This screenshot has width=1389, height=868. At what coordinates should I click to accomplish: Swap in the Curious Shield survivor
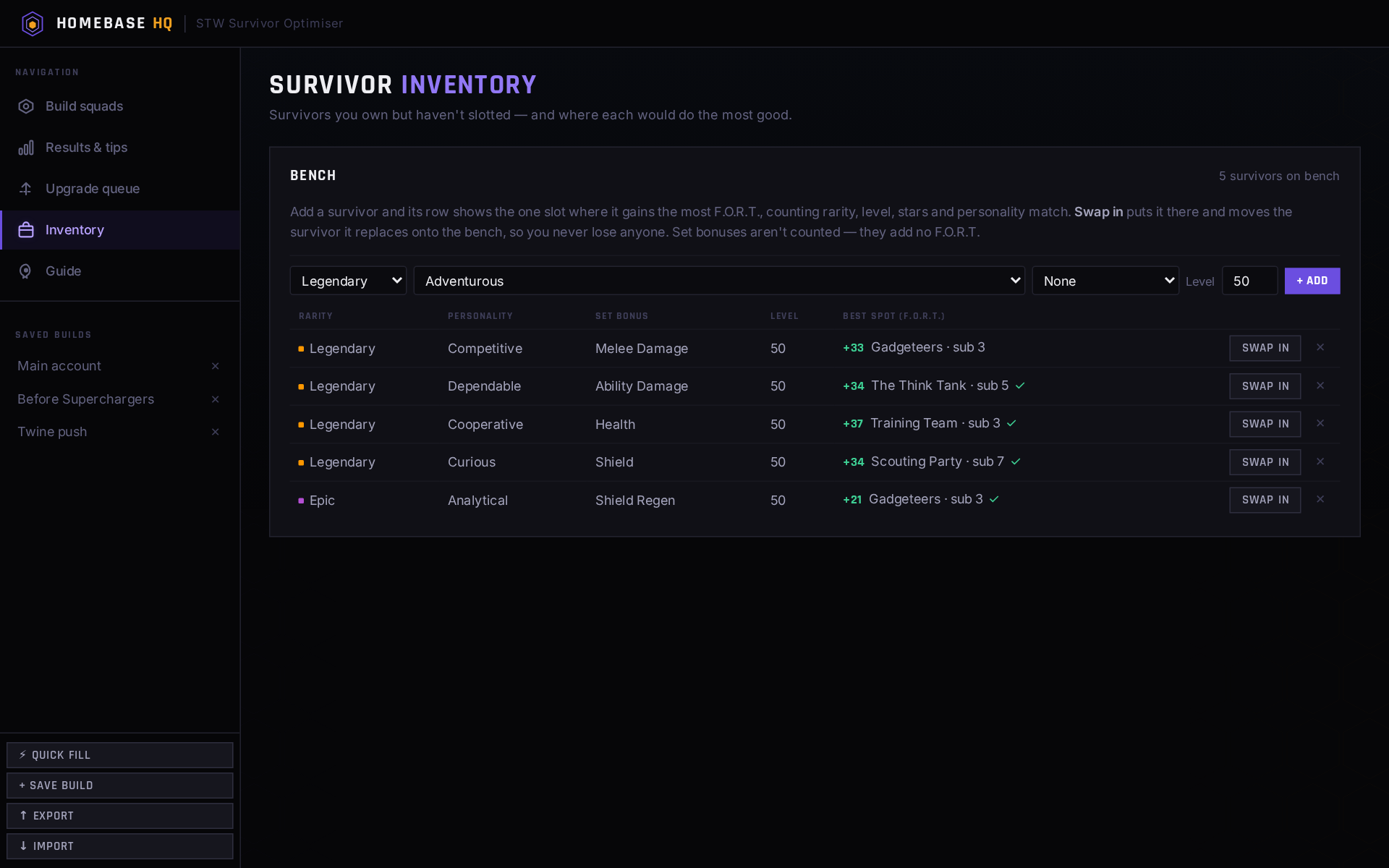[1265, 462]
